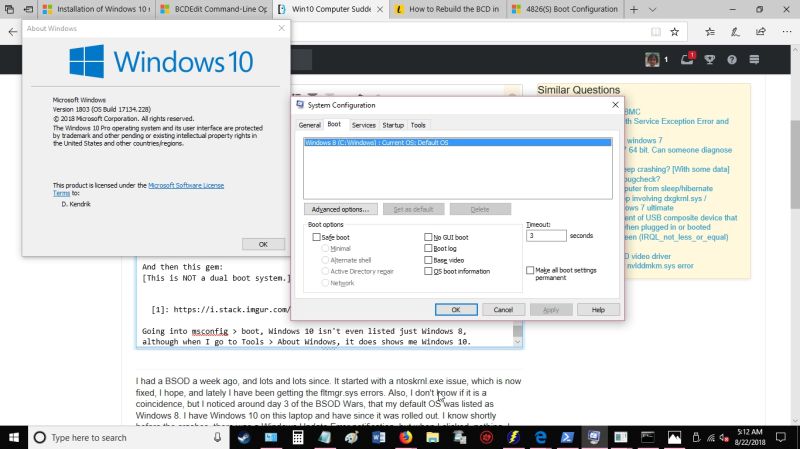Click the Add notes pen icon in Edge
800x449 pixels.
point(735,32)
